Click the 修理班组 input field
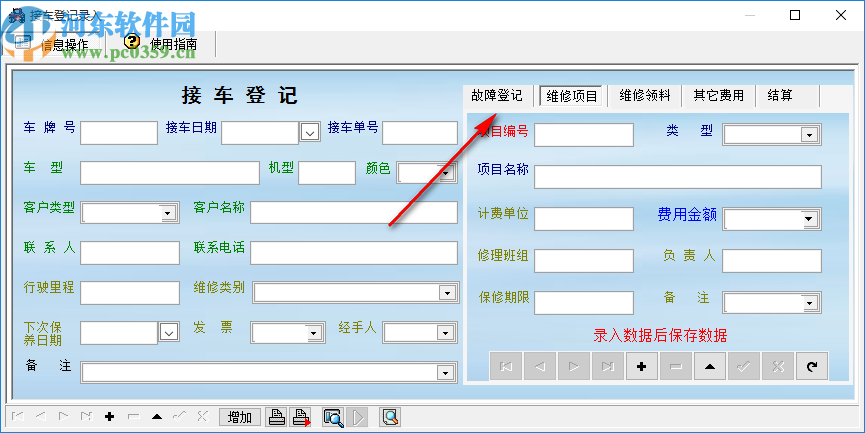 coord(584,261)
